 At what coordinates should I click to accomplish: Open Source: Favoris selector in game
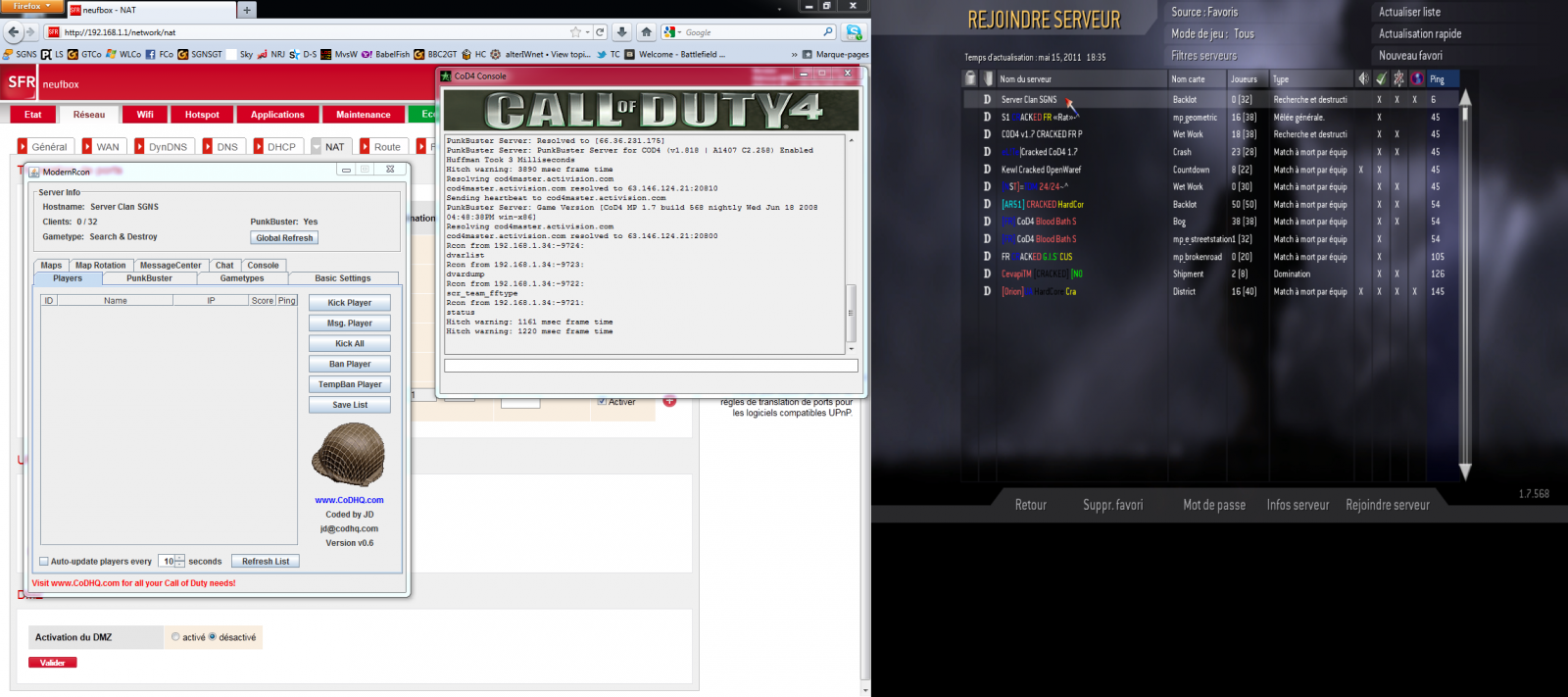(x=1204, y=12)
